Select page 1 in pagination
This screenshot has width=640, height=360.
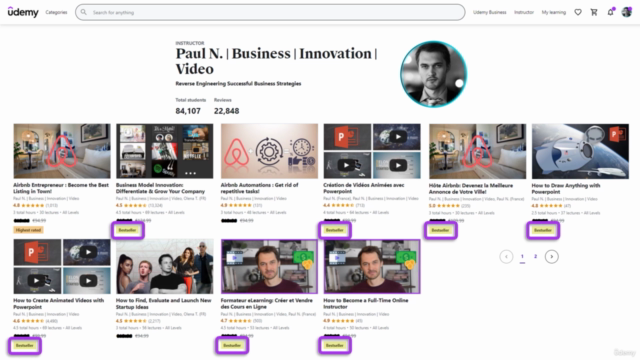[522, 256]
